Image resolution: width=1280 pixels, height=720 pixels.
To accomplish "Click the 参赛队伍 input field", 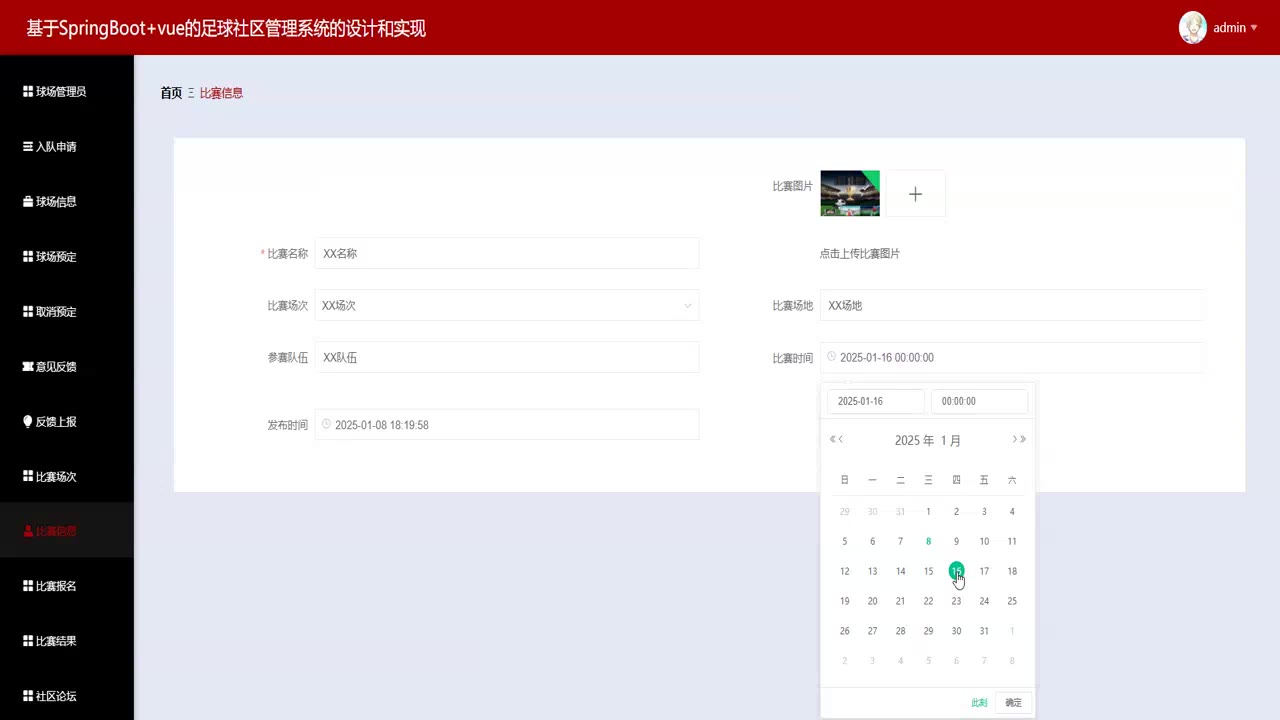I will pos(507,358).
